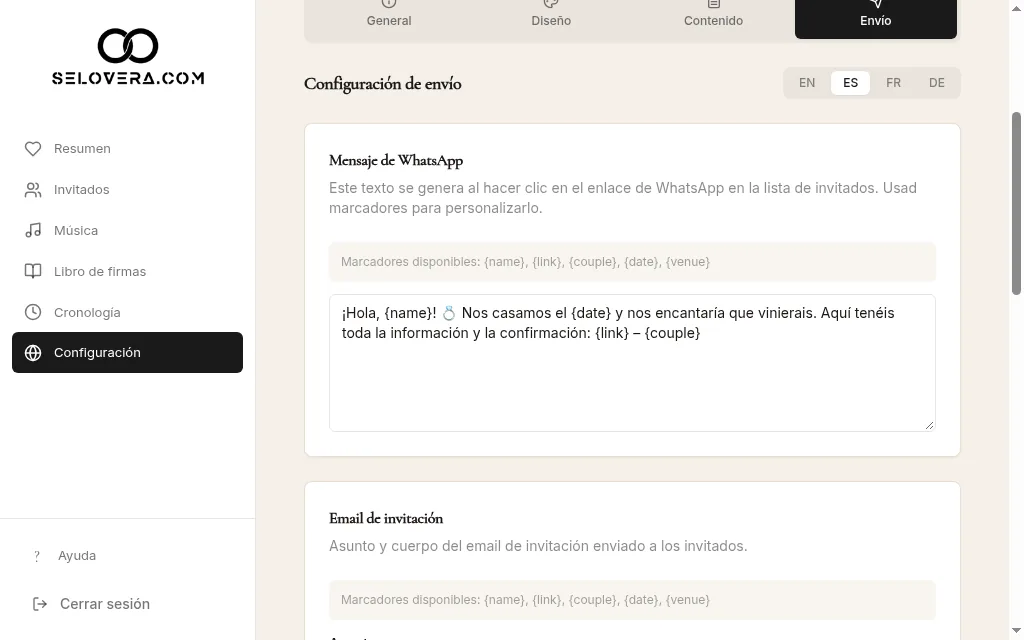The height and width of the screenshot is (640, 1024).
Task: Click the people icon next to Invitados
Action: [33, 190]
